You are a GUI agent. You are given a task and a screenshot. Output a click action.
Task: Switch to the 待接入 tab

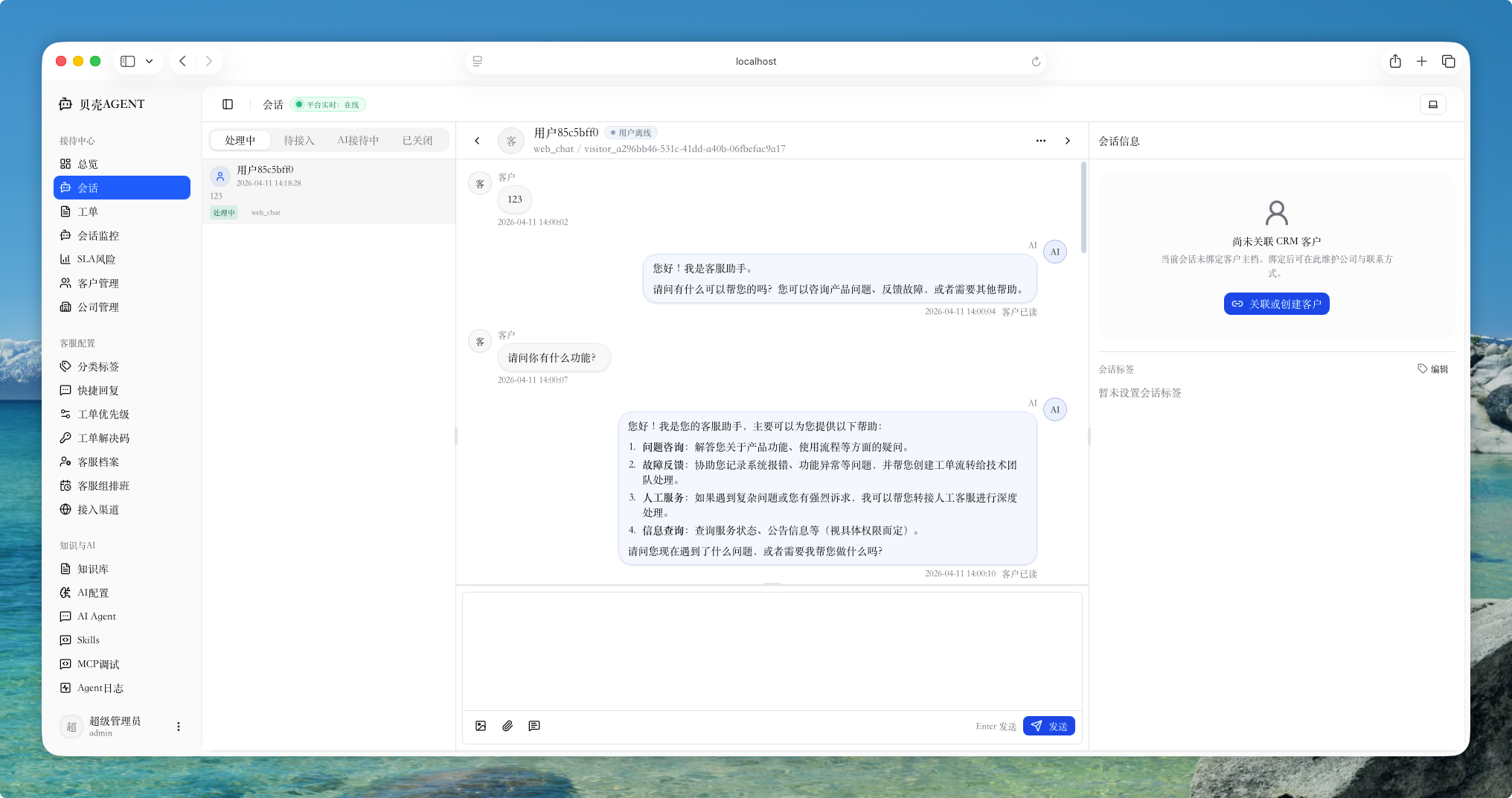[298, 139]
